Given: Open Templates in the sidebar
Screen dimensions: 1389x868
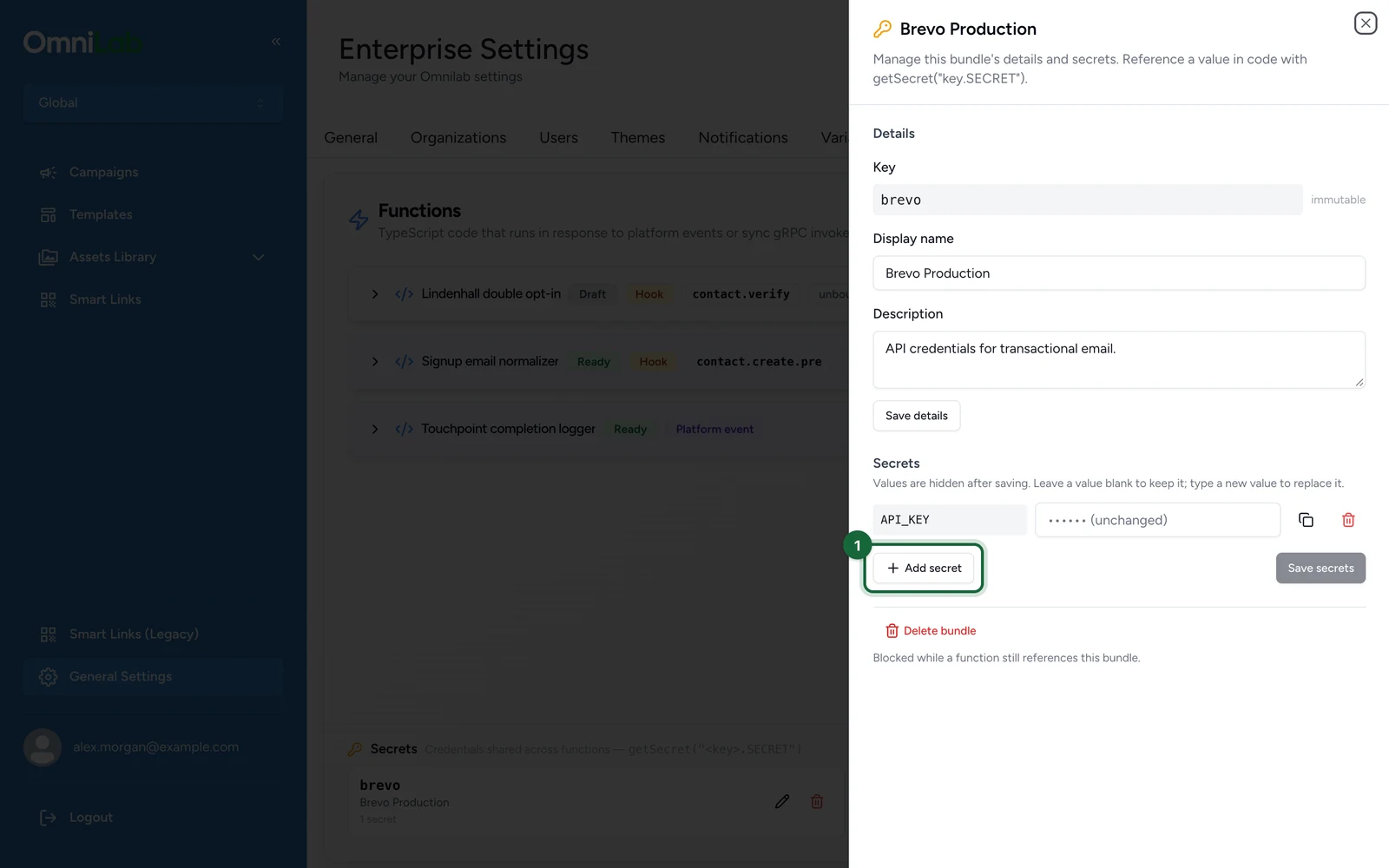Looking at the screenshot, I should pyautogui.click(x=101, y=214).
